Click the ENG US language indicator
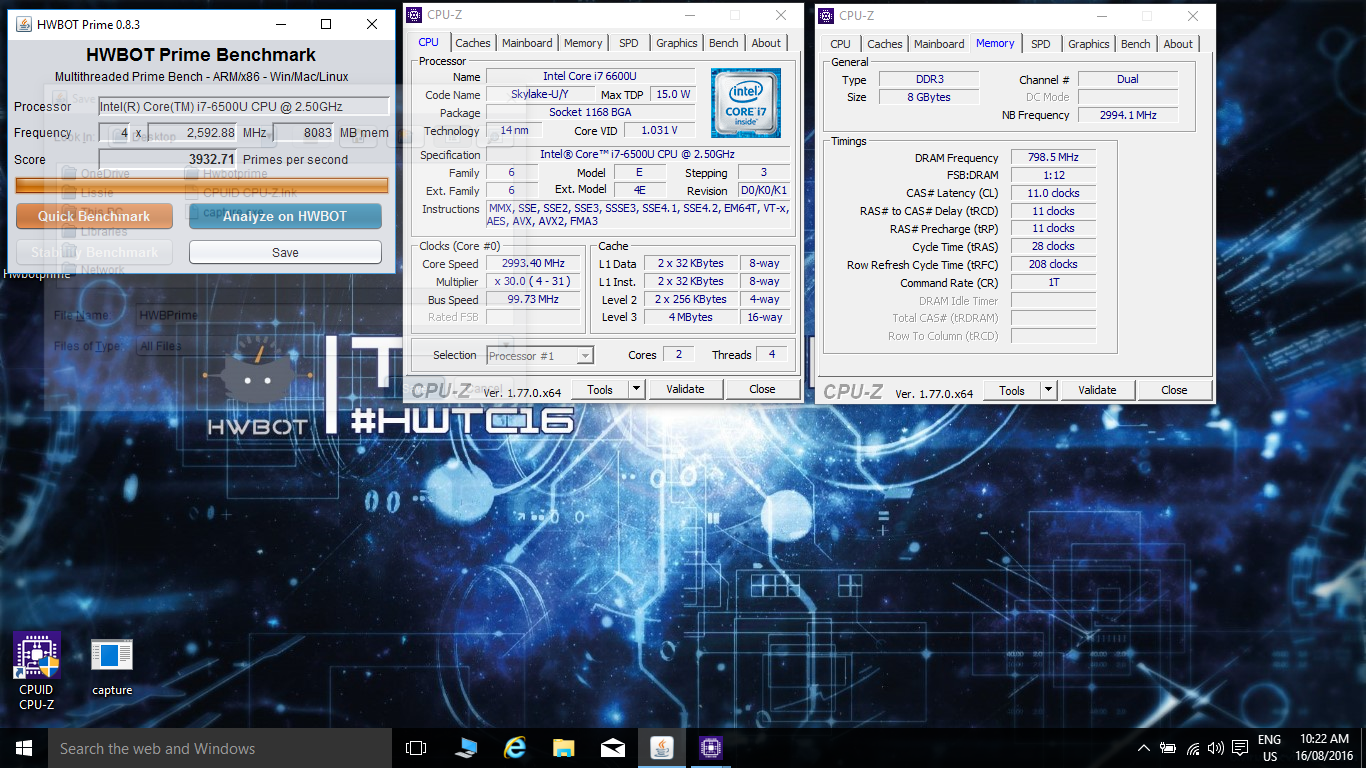 1269,748
